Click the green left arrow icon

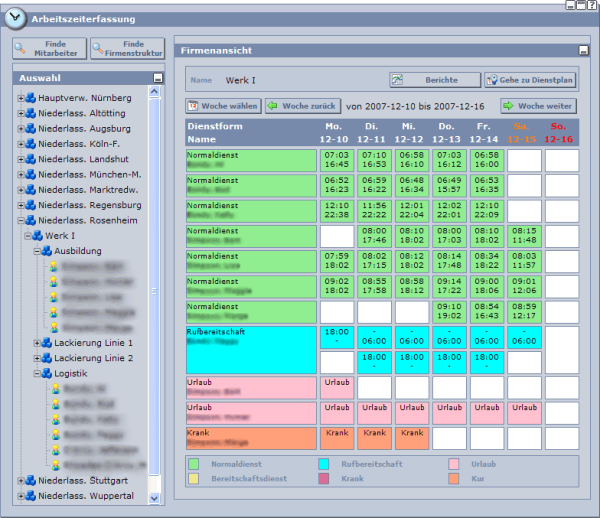[272, 106]
